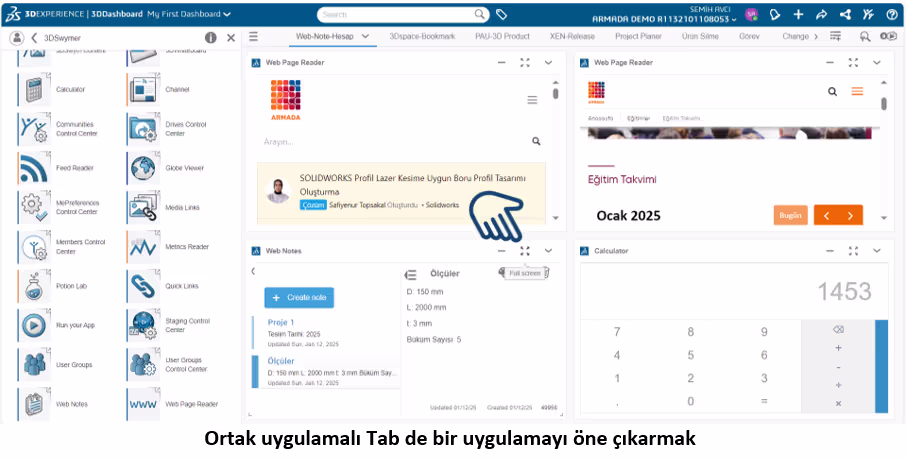Expand the Web-Note-Hesap tab chevron
The image size is (906, 458).
tap(365, 36)
